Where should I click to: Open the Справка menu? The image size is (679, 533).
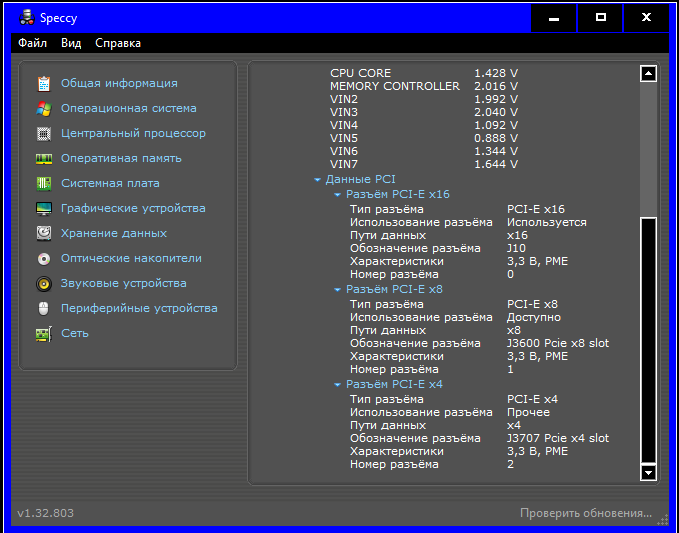118,43
